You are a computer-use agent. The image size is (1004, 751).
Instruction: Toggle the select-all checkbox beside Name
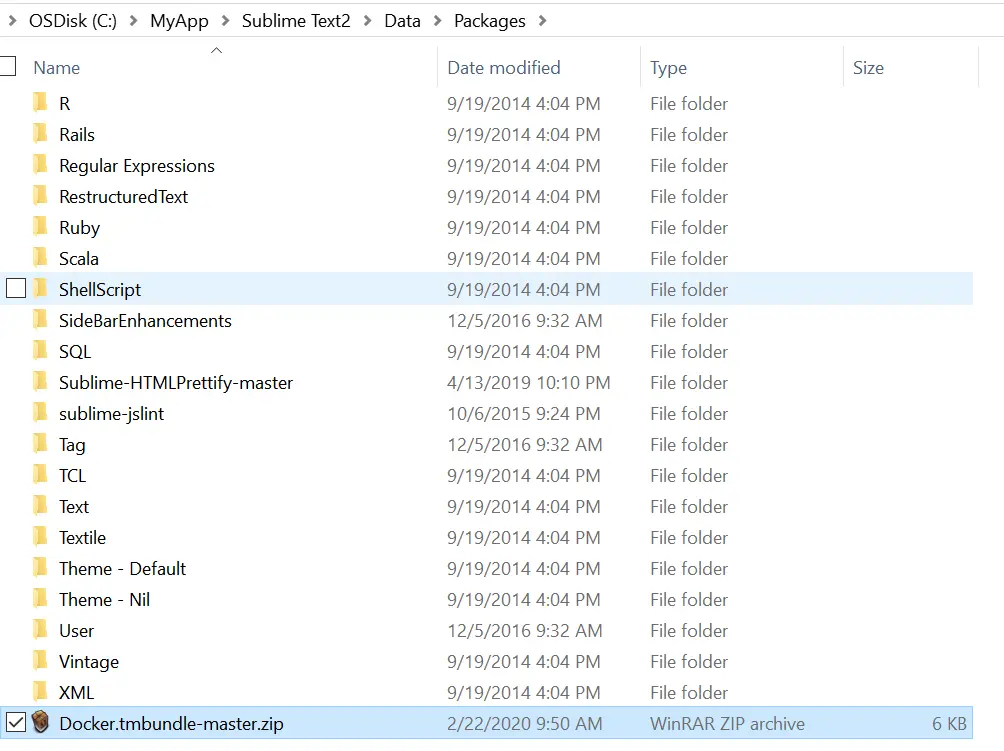tap(6, 67)
